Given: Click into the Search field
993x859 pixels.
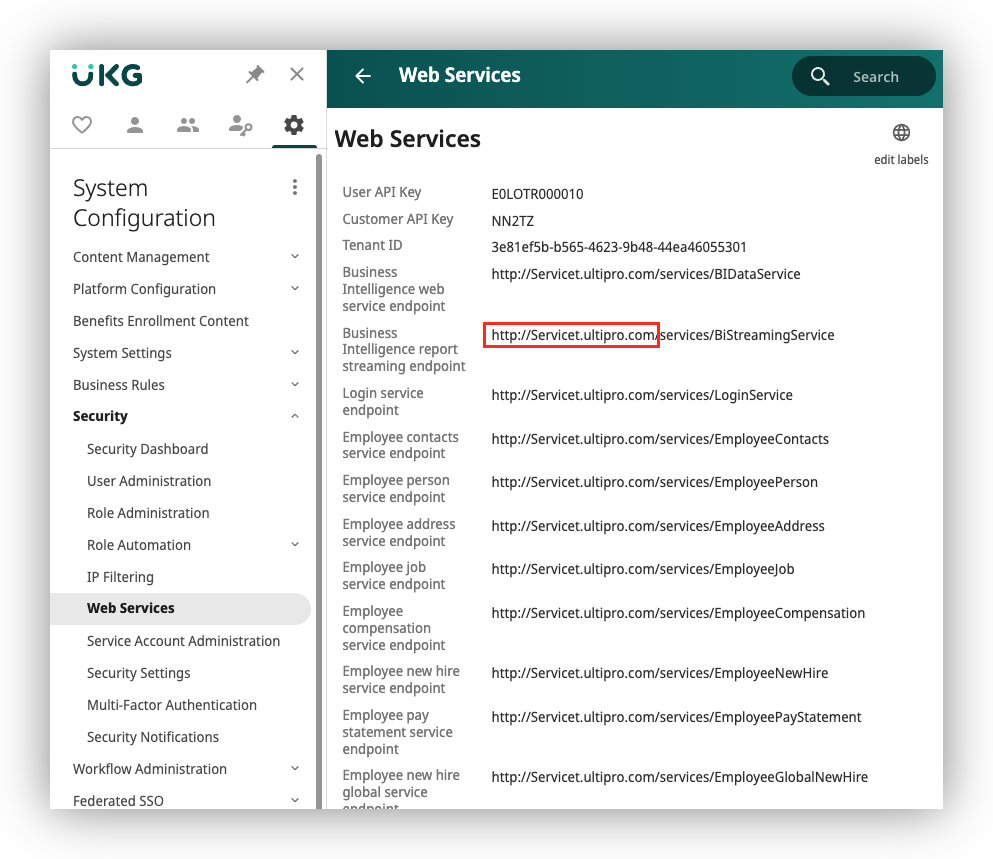Looking at the screenshot, I should tap(864, 76).
